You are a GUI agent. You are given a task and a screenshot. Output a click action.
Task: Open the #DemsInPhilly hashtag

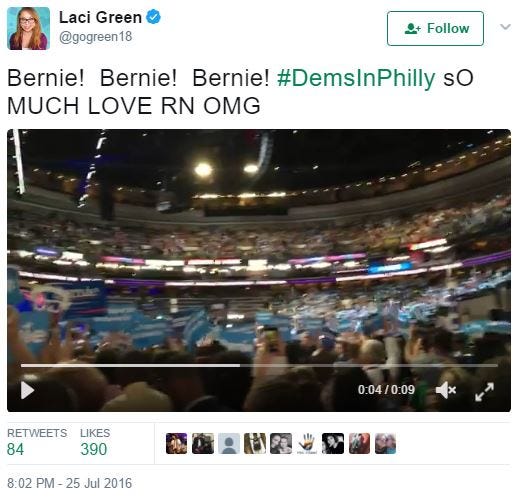(x=356, y=78)
